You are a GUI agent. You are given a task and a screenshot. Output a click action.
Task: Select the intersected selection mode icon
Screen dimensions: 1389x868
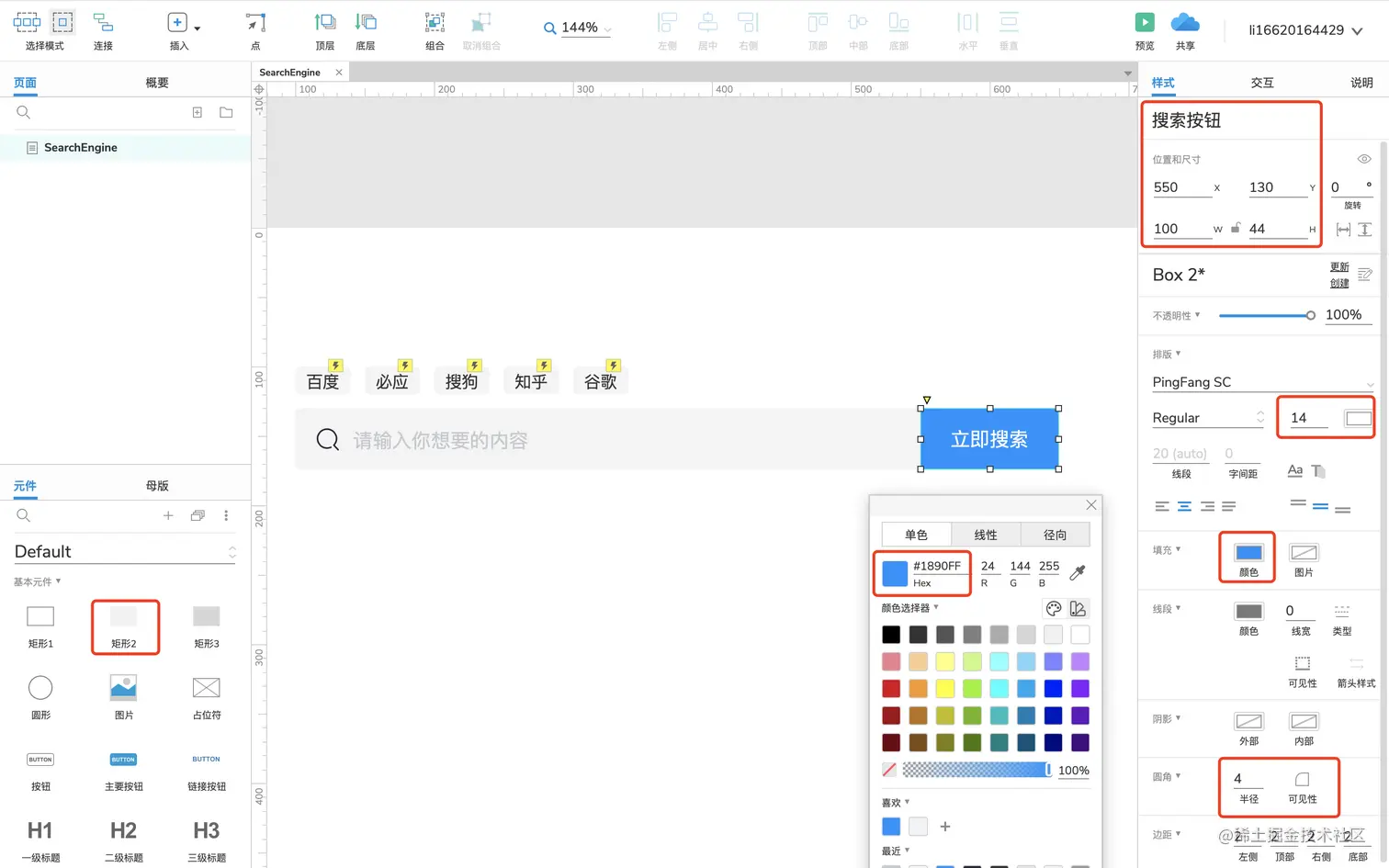point(27,22)
